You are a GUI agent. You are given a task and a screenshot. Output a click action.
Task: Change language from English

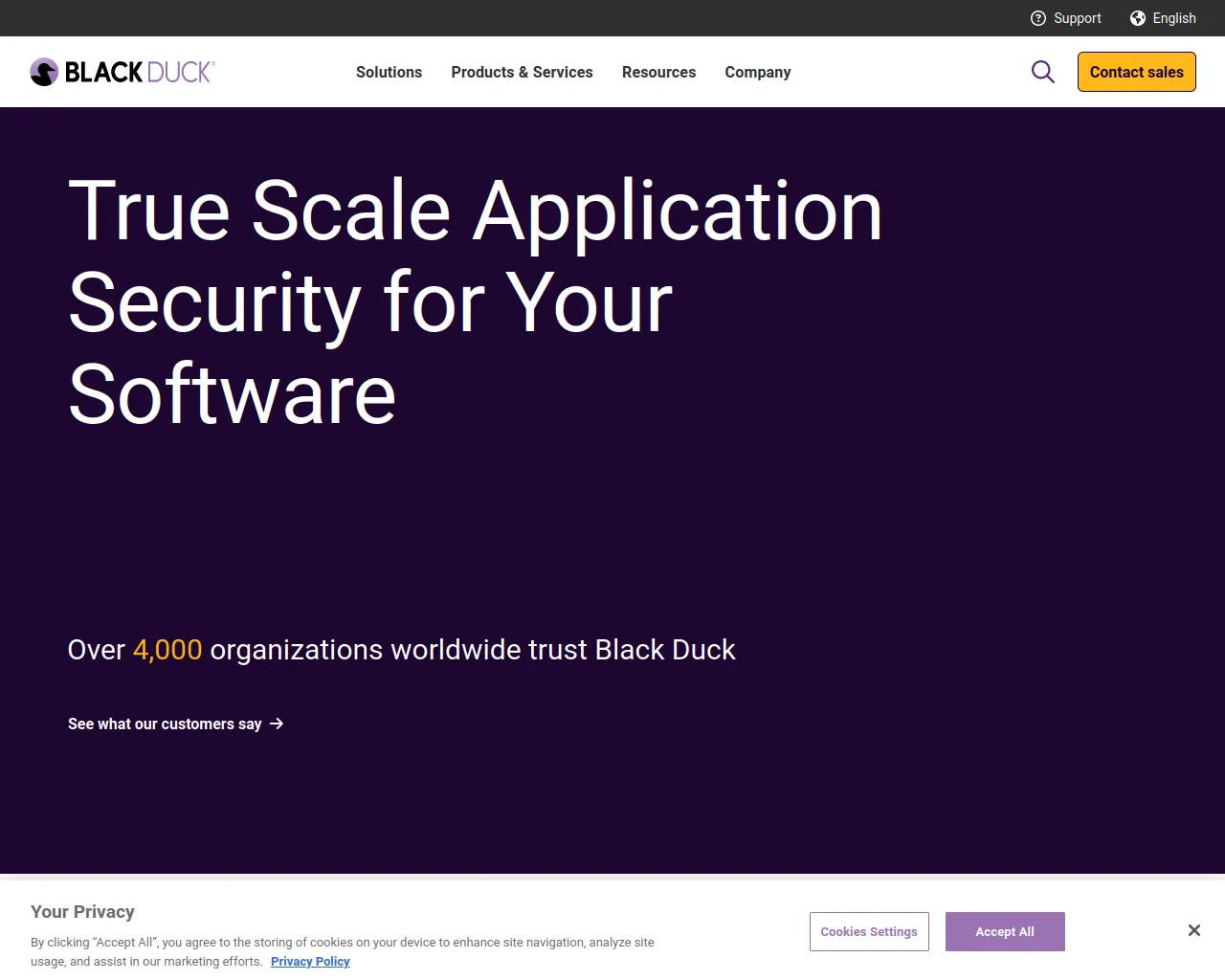click(x=1163, y=18)
